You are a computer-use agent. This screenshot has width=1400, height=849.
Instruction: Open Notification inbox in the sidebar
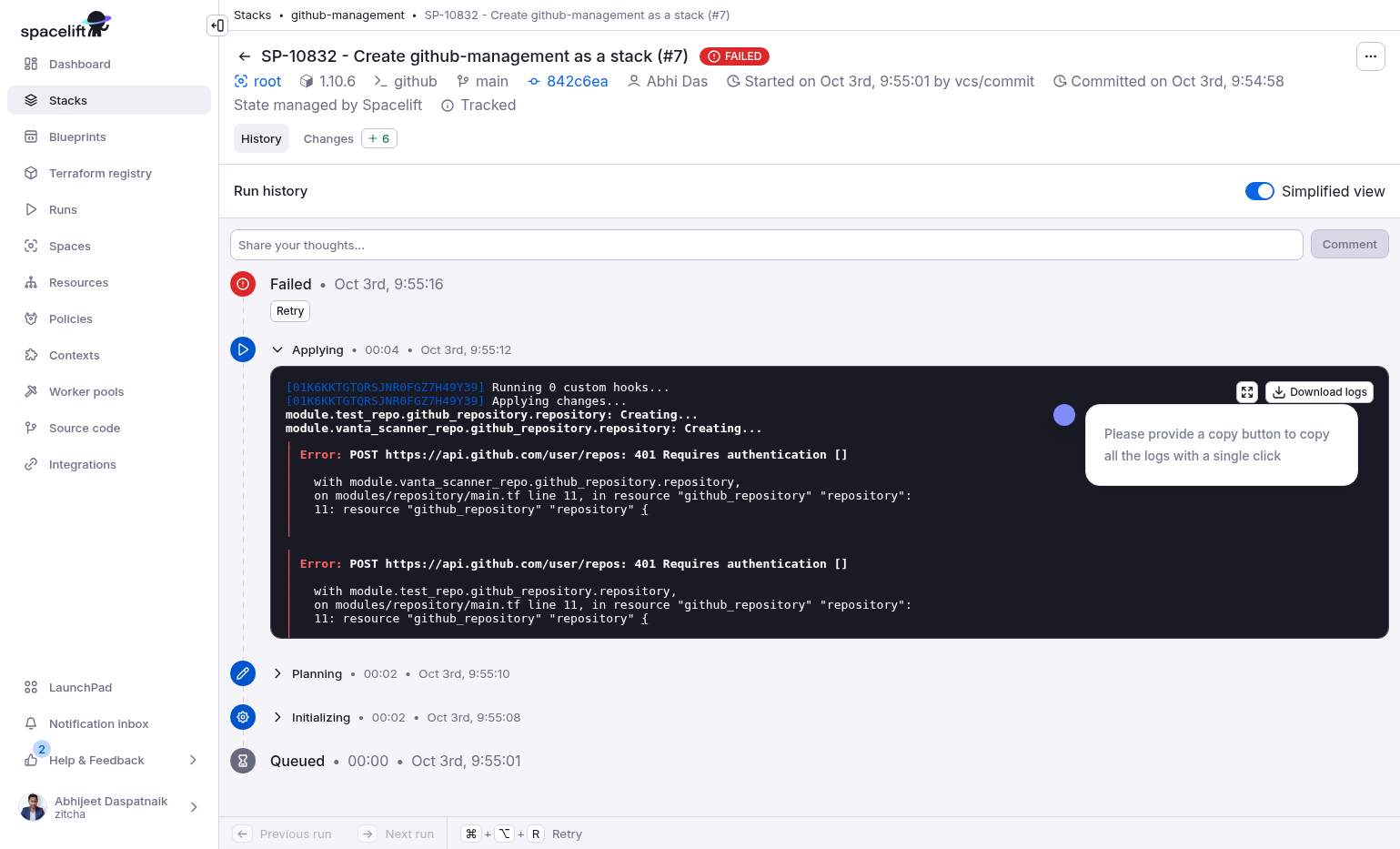click(x=98, y=724)
